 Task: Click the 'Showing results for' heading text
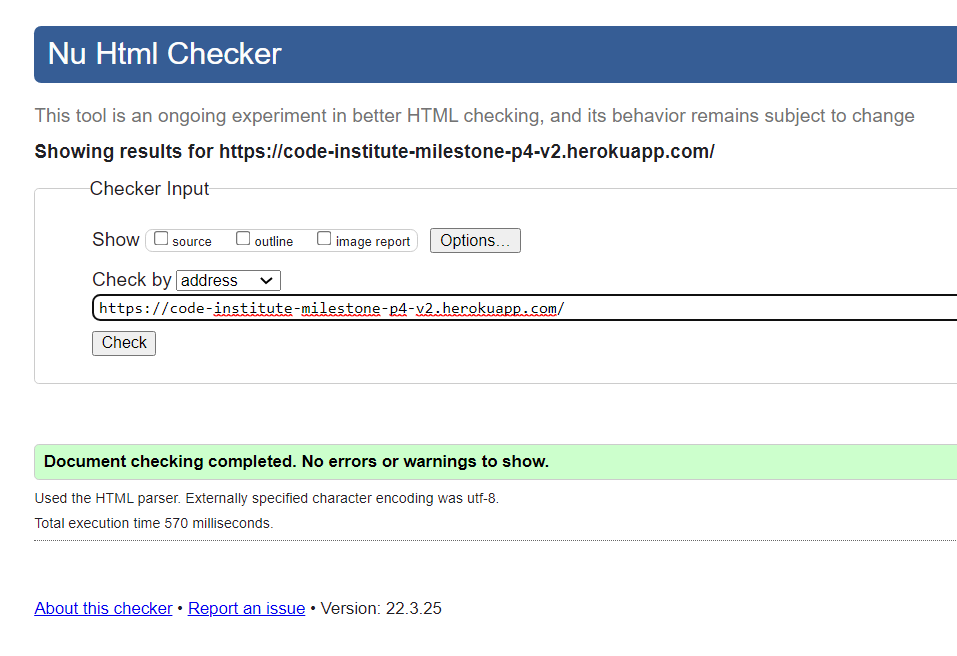coord(374,151)
